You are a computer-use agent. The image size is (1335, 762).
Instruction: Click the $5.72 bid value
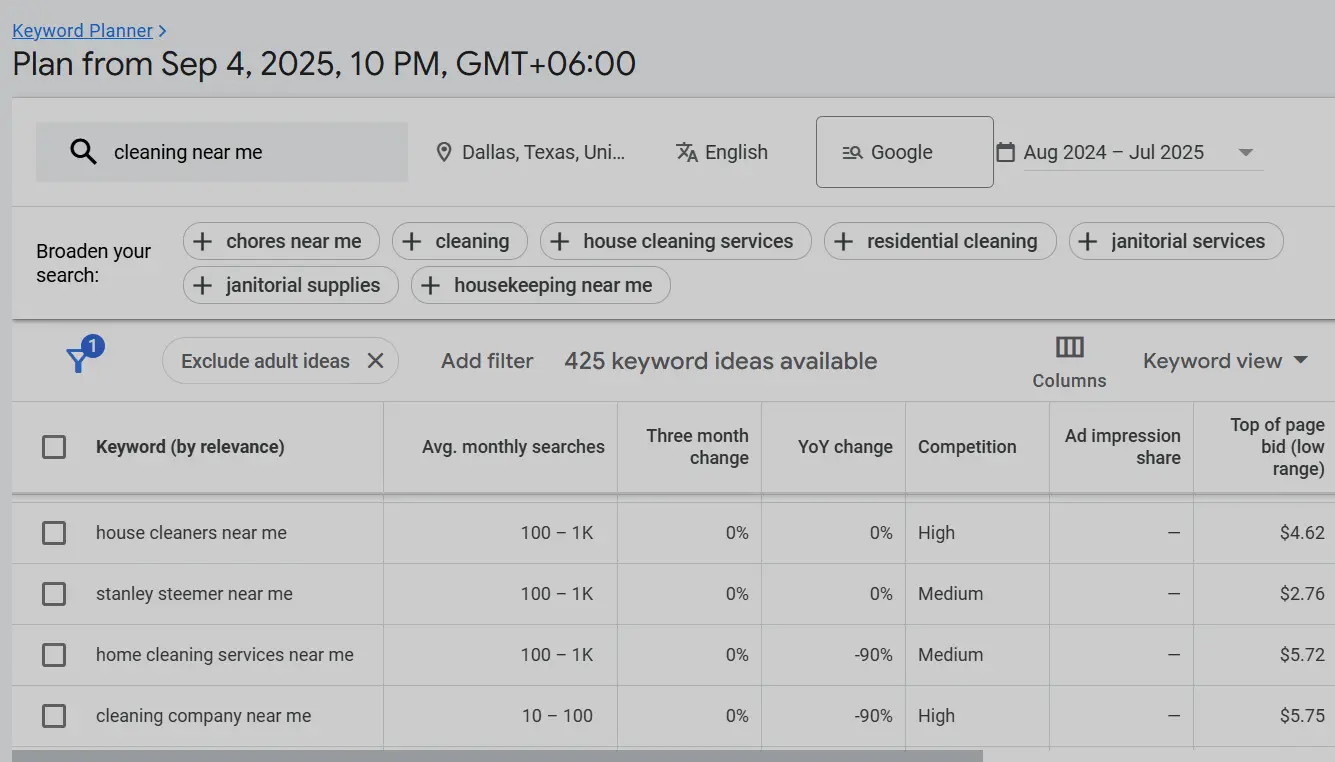1302,655
